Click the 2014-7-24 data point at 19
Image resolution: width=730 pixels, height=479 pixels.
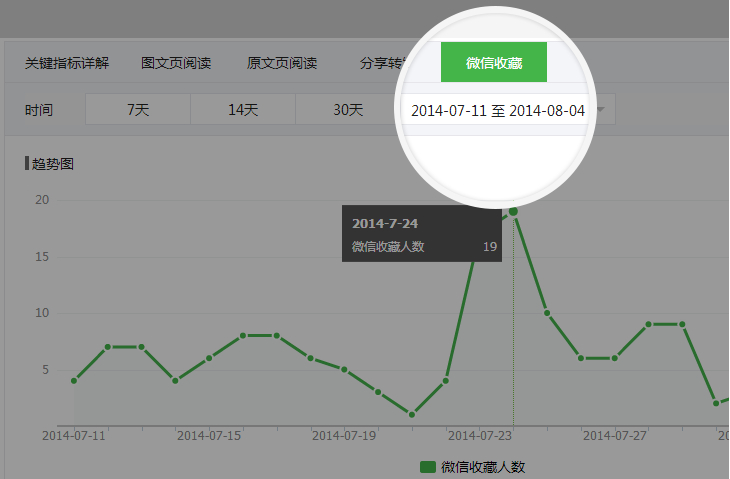click(513, 211)
